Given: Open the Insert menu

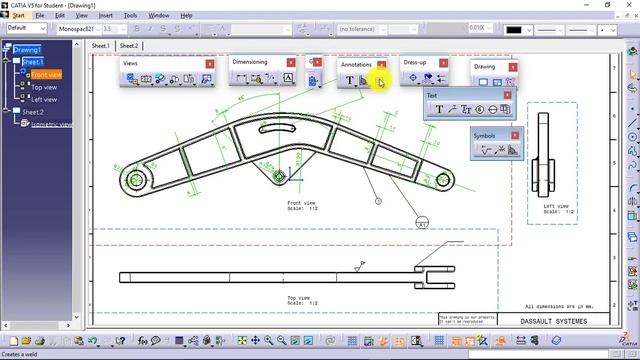Looking at the screenshot, I should [x=105, y=16].
